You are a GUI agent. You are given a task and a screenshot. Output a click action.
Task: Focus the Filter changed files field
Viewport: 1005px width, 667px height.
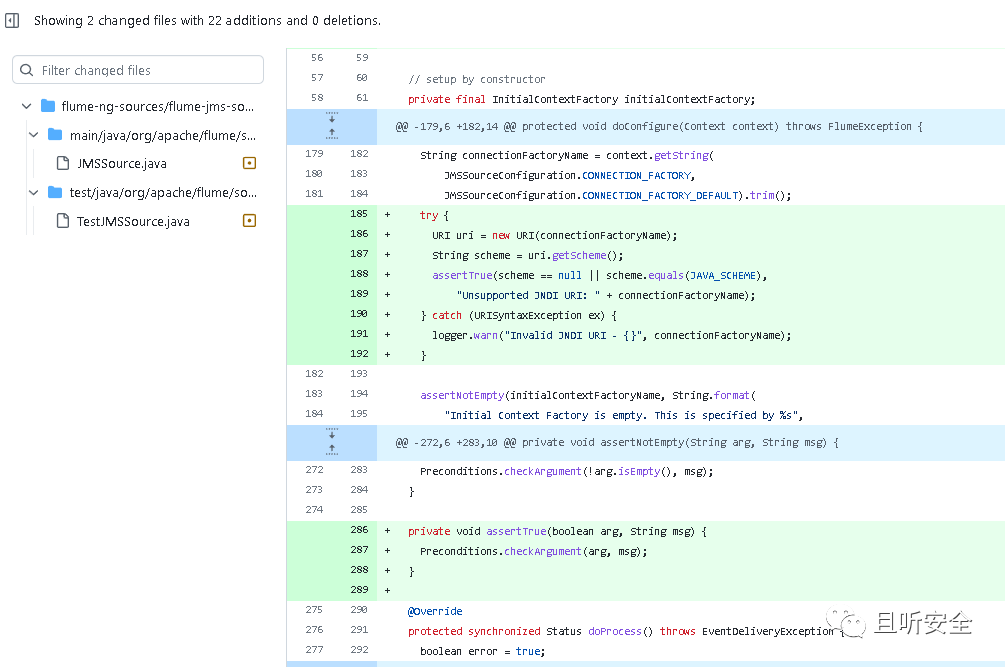pos(138,70)
